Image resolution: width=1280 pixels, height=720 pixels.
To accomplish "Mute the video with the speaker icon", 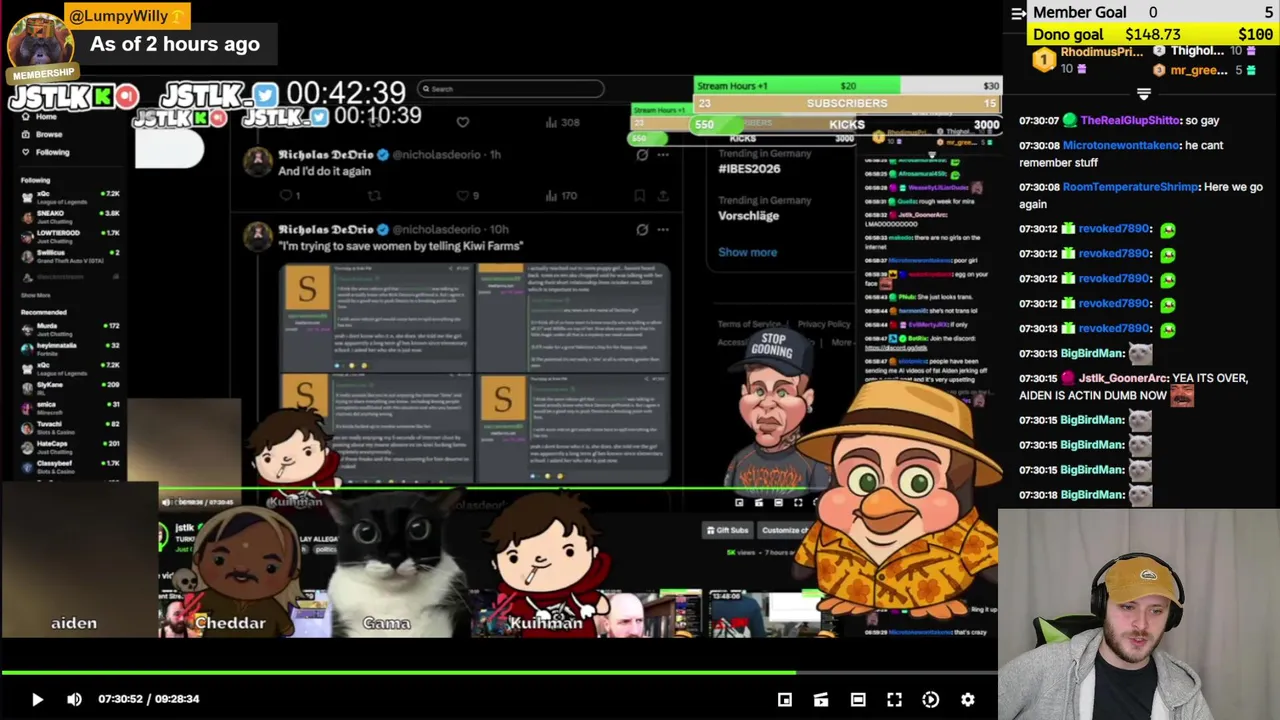I will [74, 699].
